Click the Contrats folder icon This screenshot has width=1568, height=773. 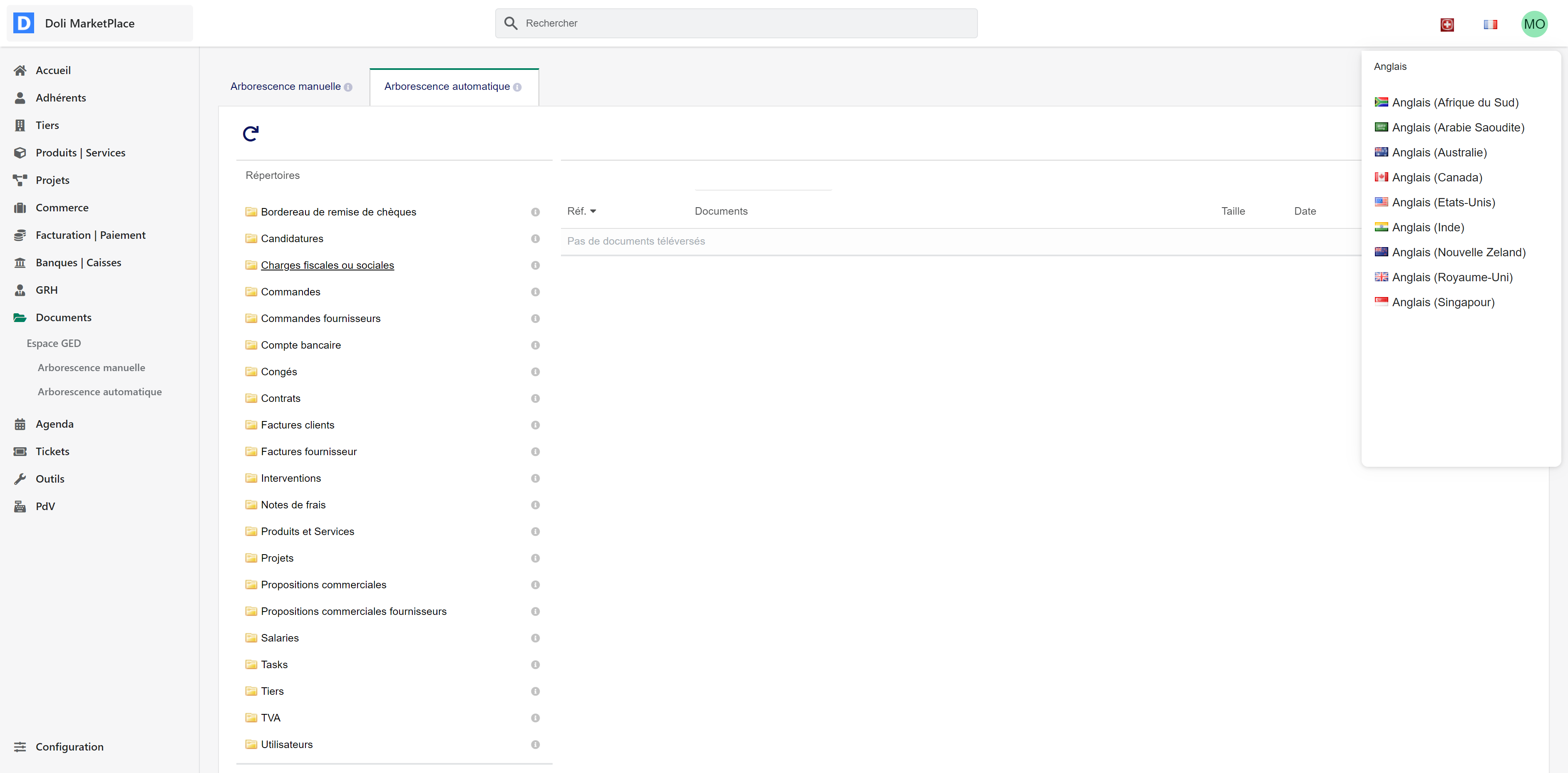point(251,398)
